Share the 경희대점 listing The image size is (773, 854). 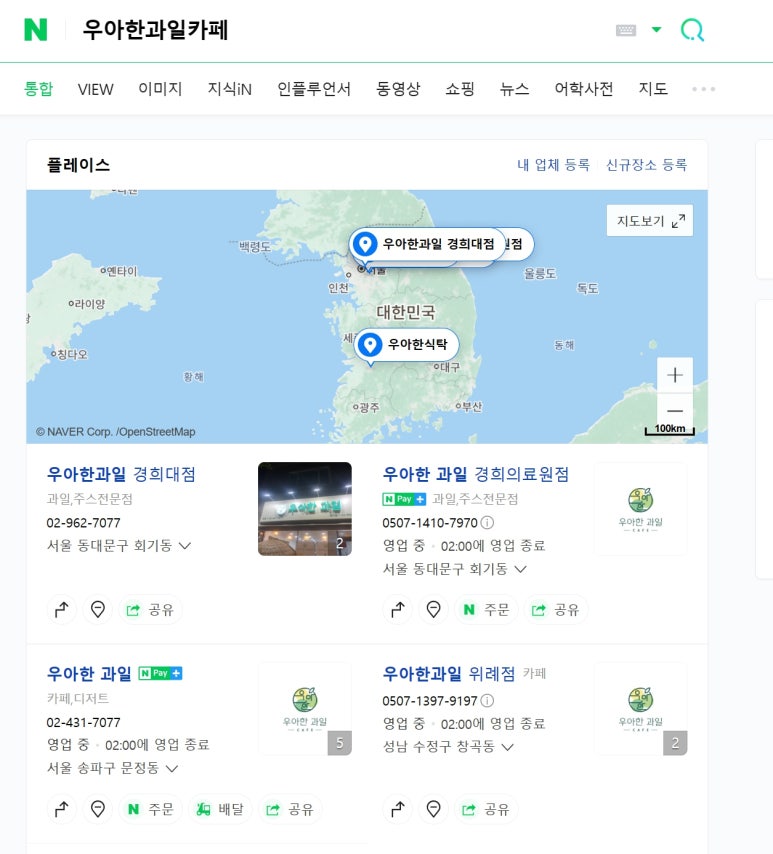(150, 609)
